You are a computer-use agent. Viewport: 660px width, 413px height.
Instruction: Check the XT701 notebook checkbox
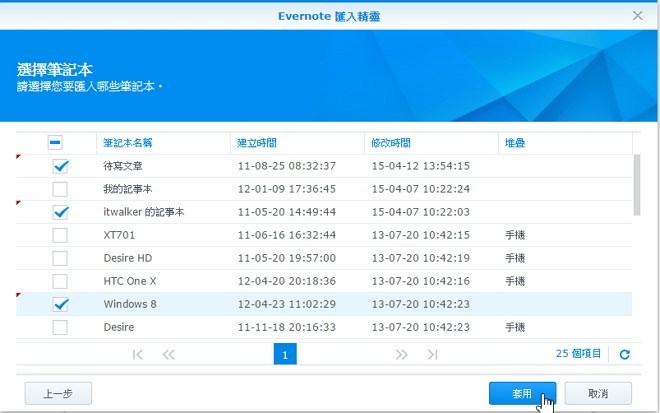click(60, 235)
